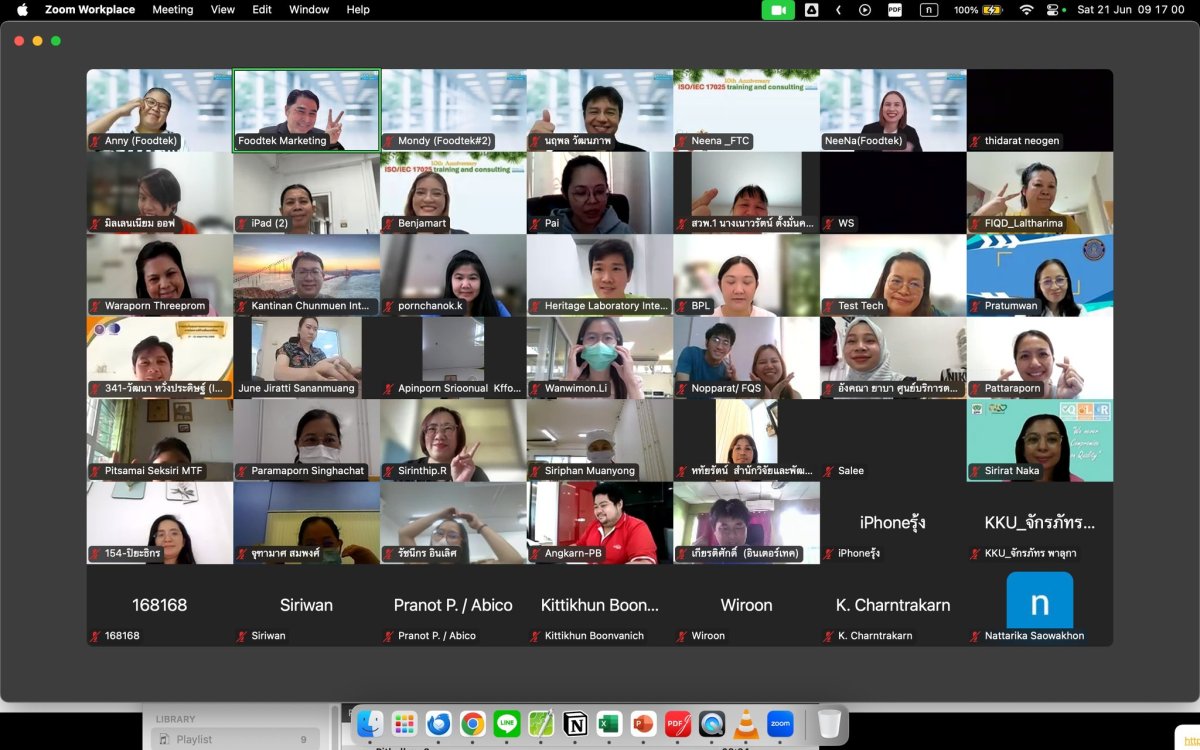Open the View menu
The width and height of the screenshot is (1200, 750).
coord(223,10)
